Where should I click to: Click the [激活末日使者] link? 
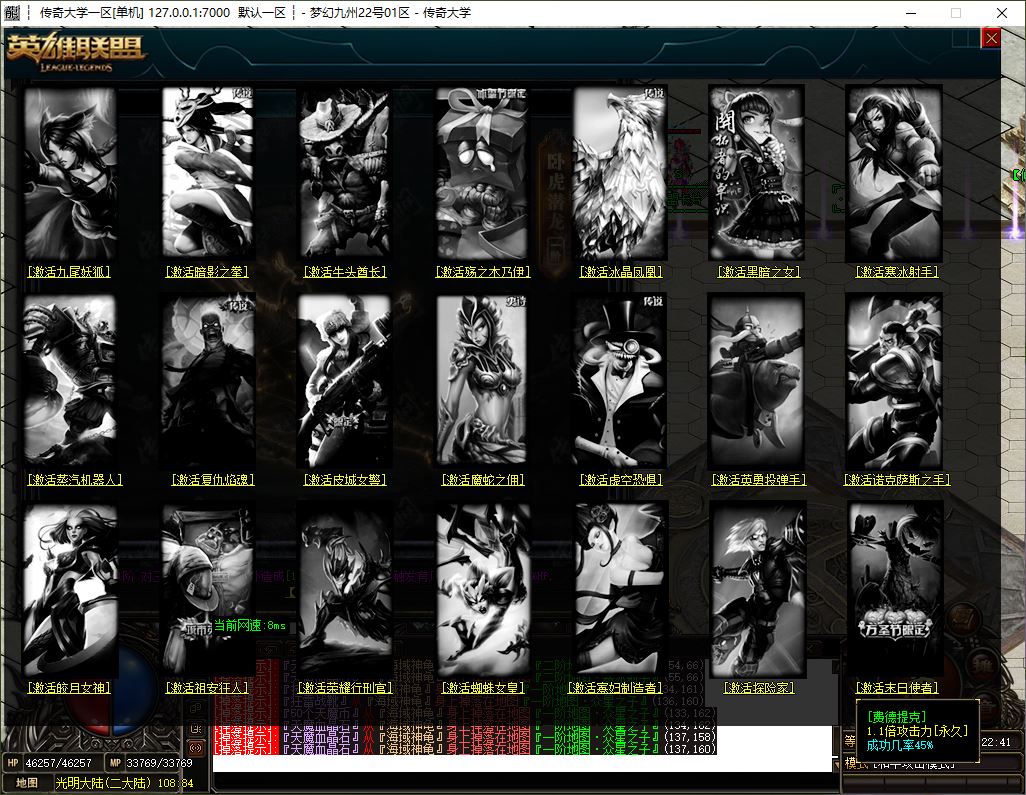coord(897,688)
